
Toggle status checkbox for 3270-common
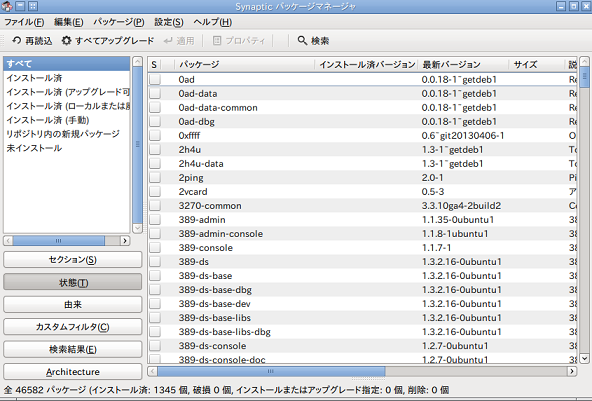(155, 205)
